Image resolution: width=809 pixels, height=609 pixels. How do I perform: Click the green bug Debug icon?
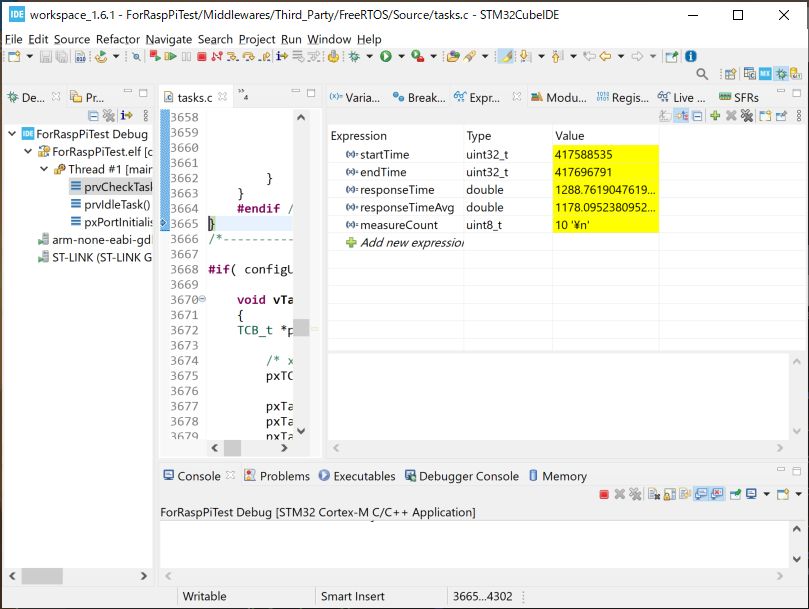pos(354,56)
